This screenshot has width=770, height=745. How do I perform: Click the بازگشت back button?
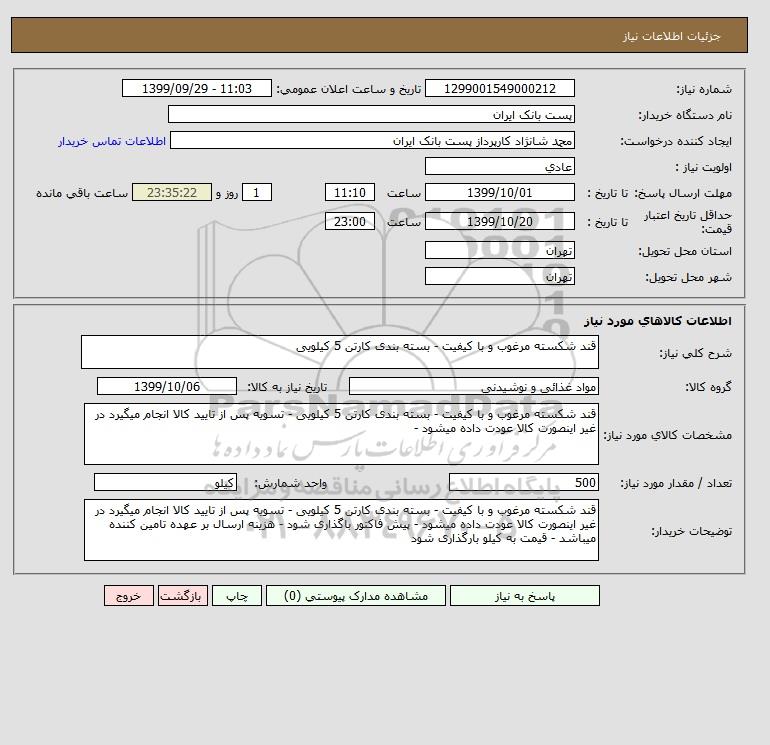183,596
